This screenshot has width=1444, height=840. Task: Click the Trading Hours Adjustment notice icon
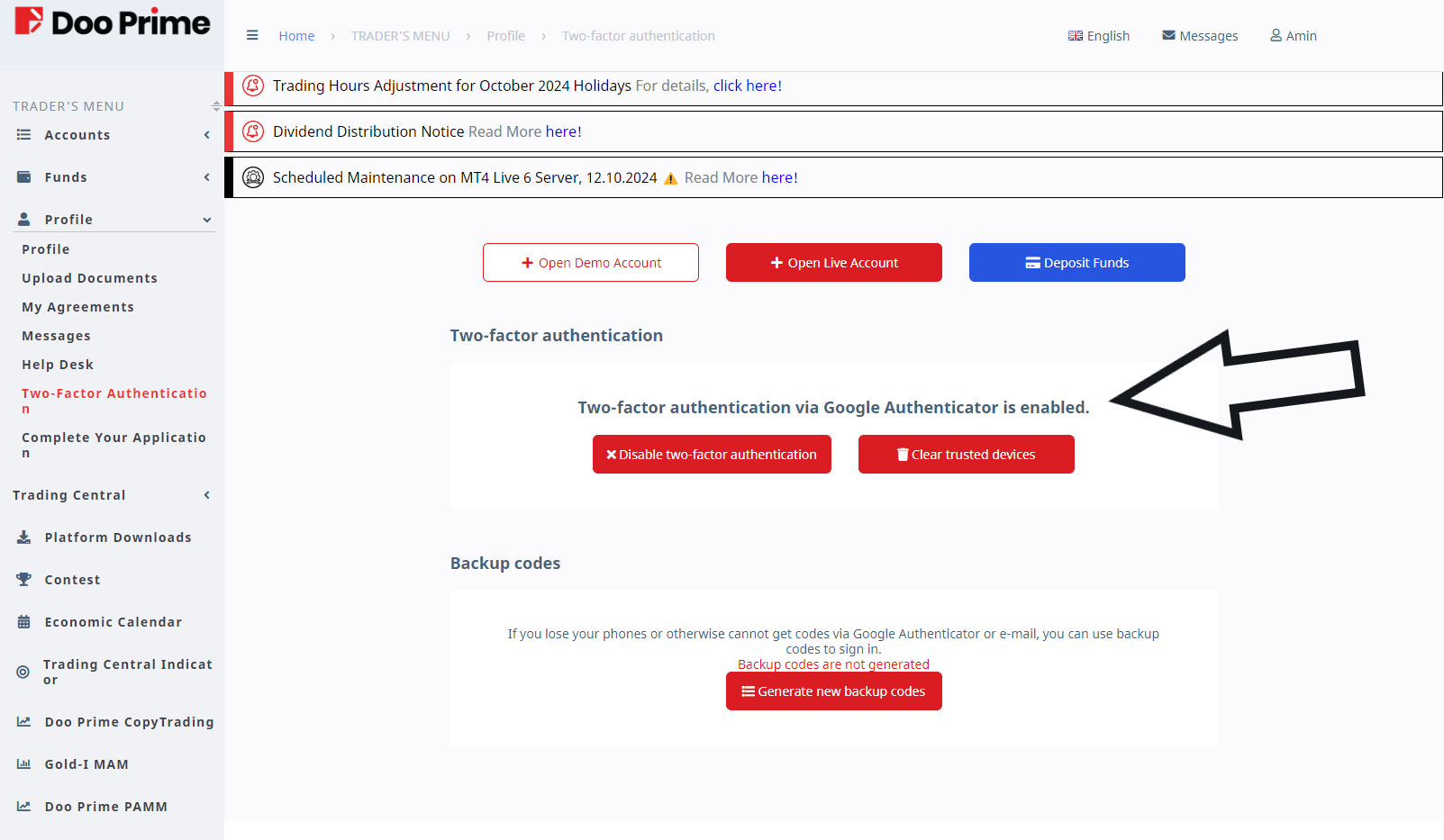(254, 86)
